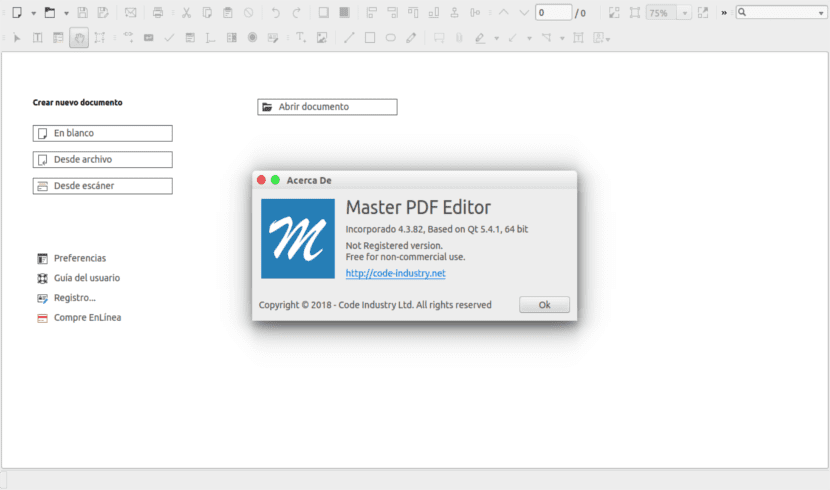
Task: Click the Open folder toolbar icon
Action: (50, 13)
